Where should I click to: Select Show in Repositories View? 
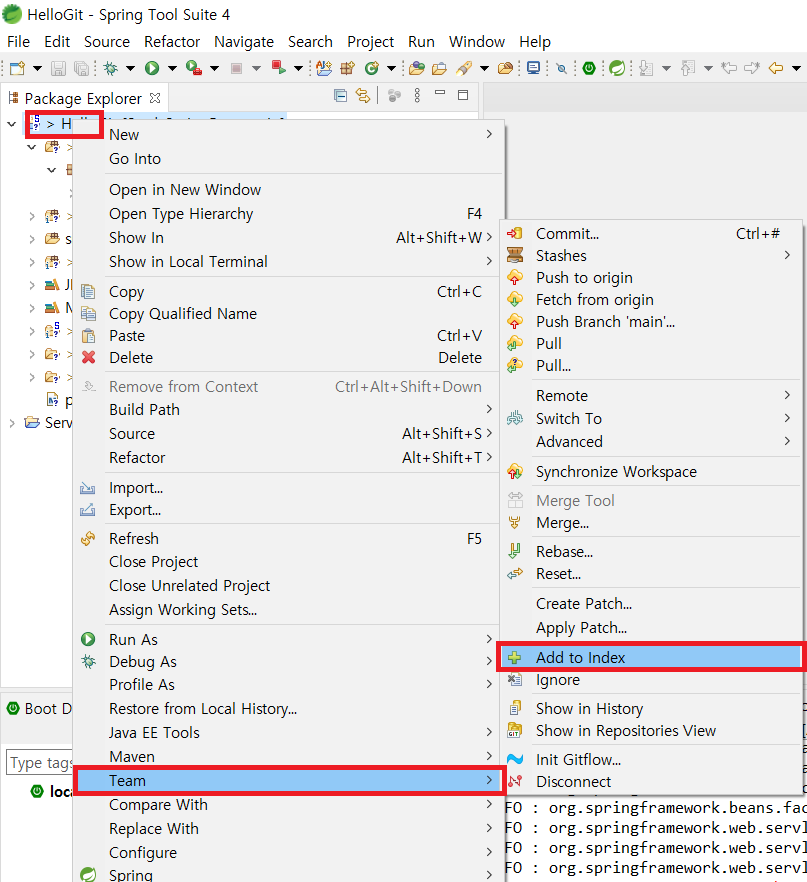coord(651,731)
